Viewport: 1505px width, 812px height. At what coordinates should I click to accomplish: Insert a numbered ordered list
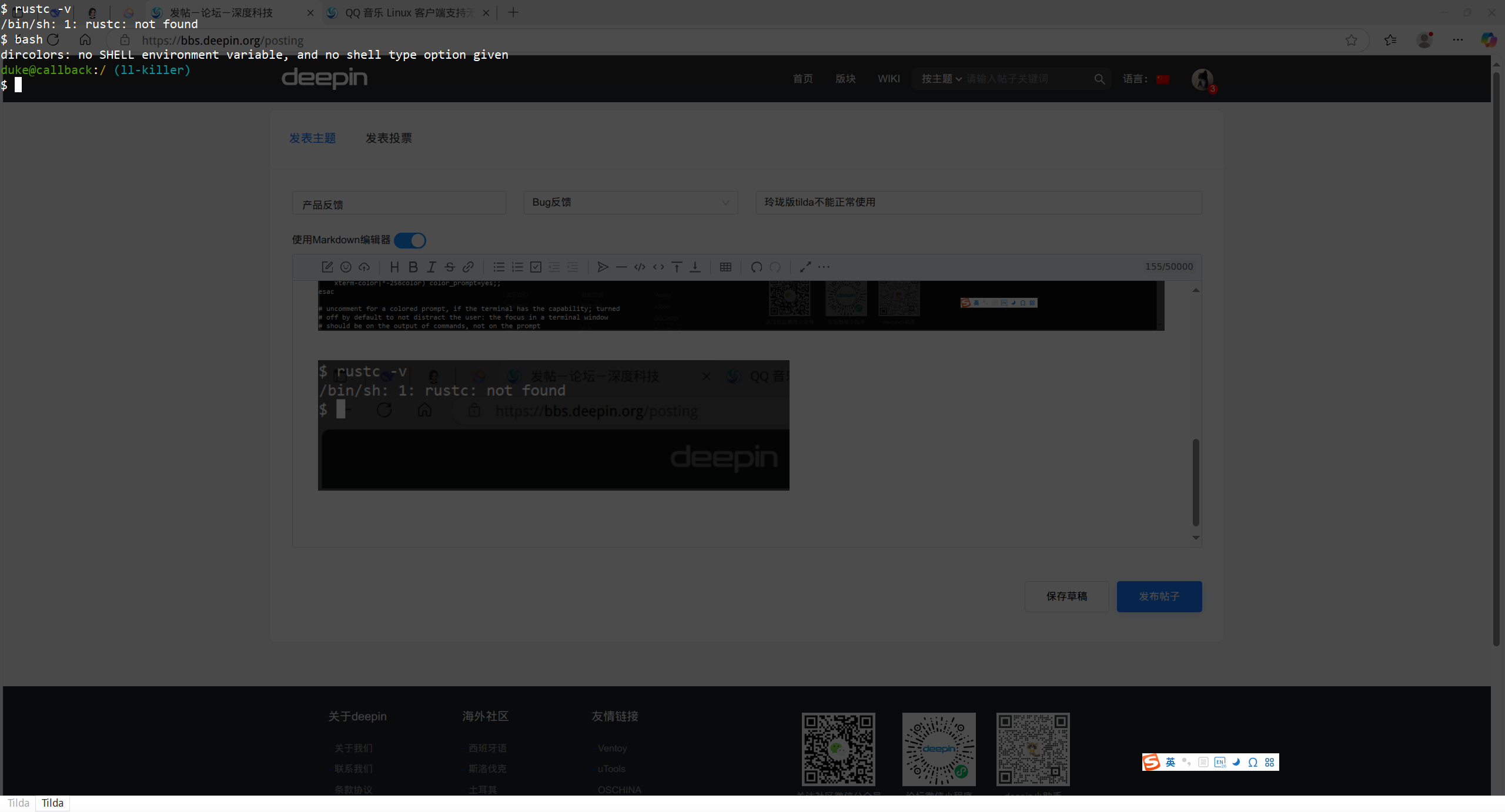517,267
